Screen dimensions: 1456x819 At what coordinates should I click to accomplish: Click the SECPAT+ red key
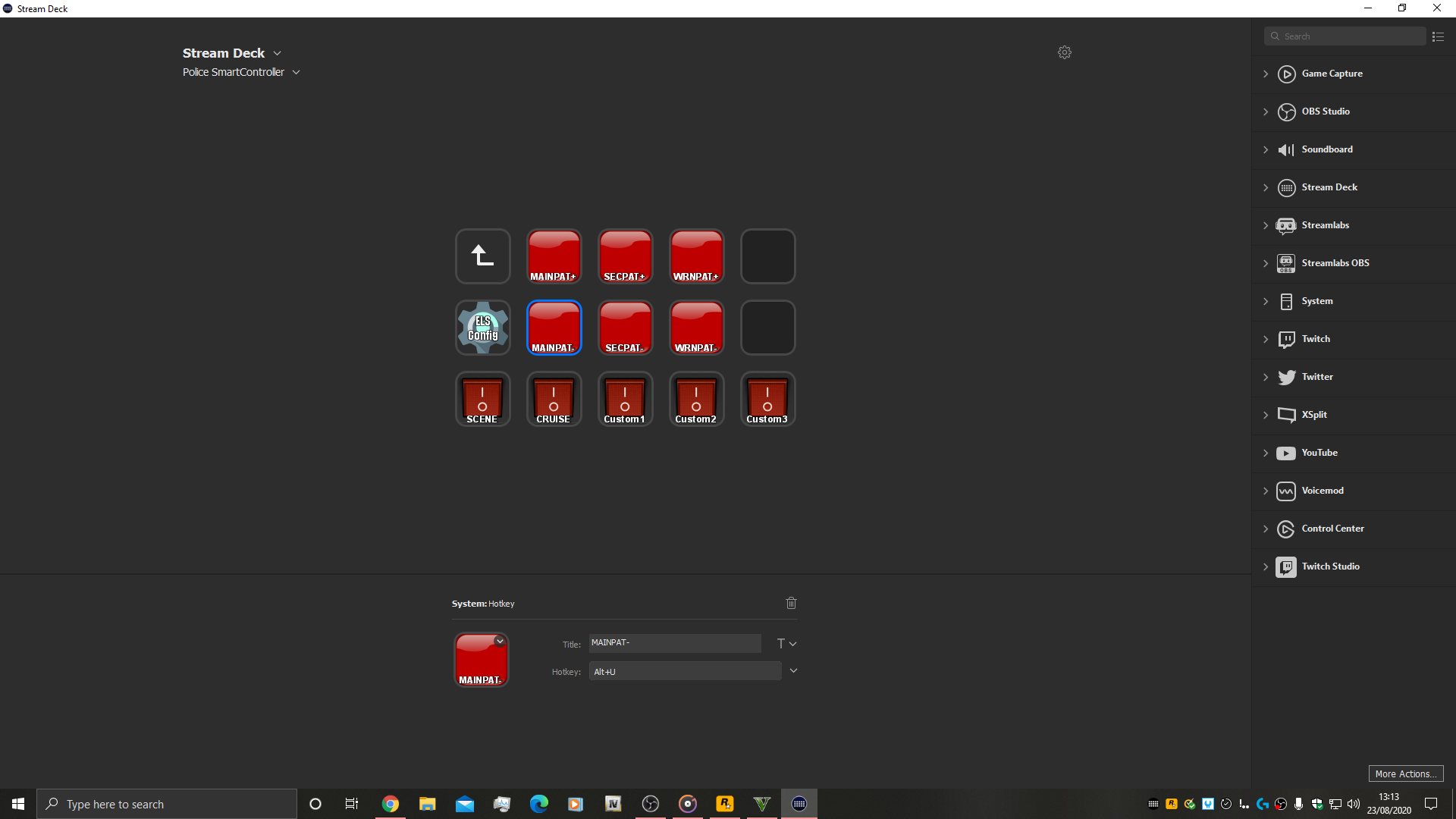tap(625, 256)
